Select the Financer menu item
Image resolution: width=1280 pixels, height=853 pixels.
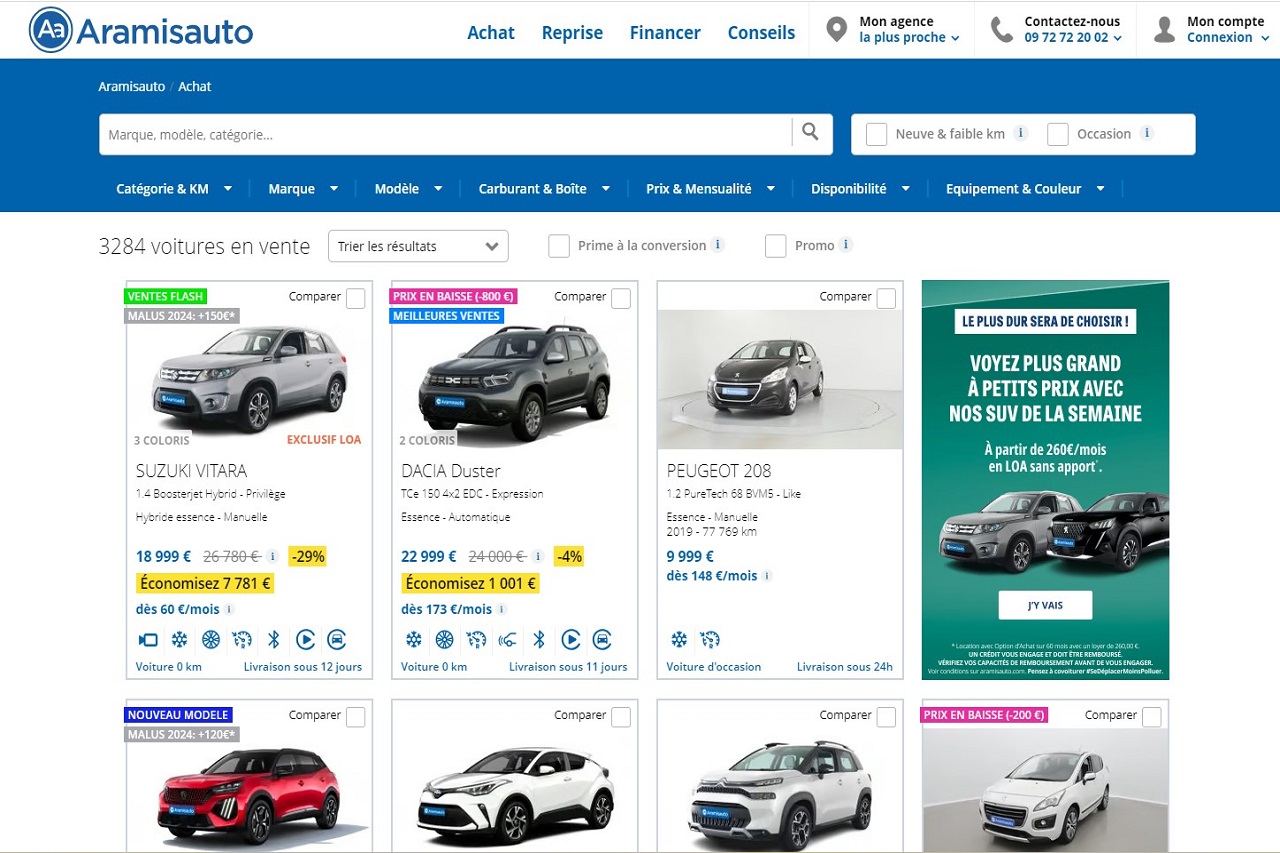[x=665, y=32]
